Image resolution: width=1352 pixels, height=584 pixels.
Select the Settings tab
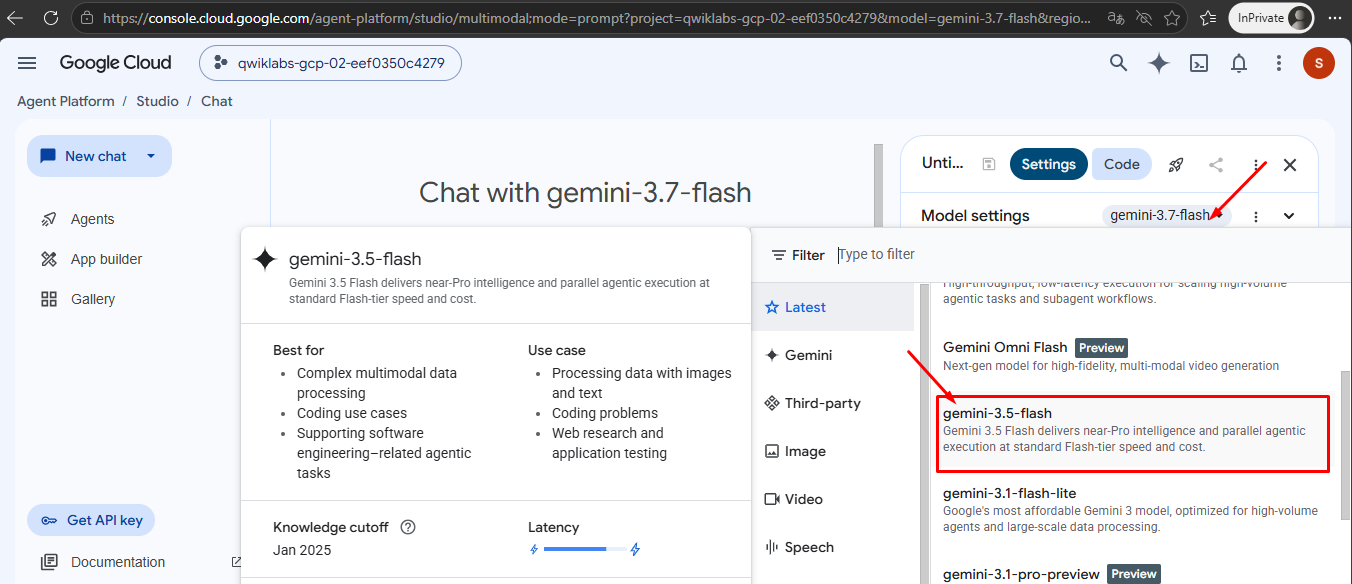pos(1048,164)
